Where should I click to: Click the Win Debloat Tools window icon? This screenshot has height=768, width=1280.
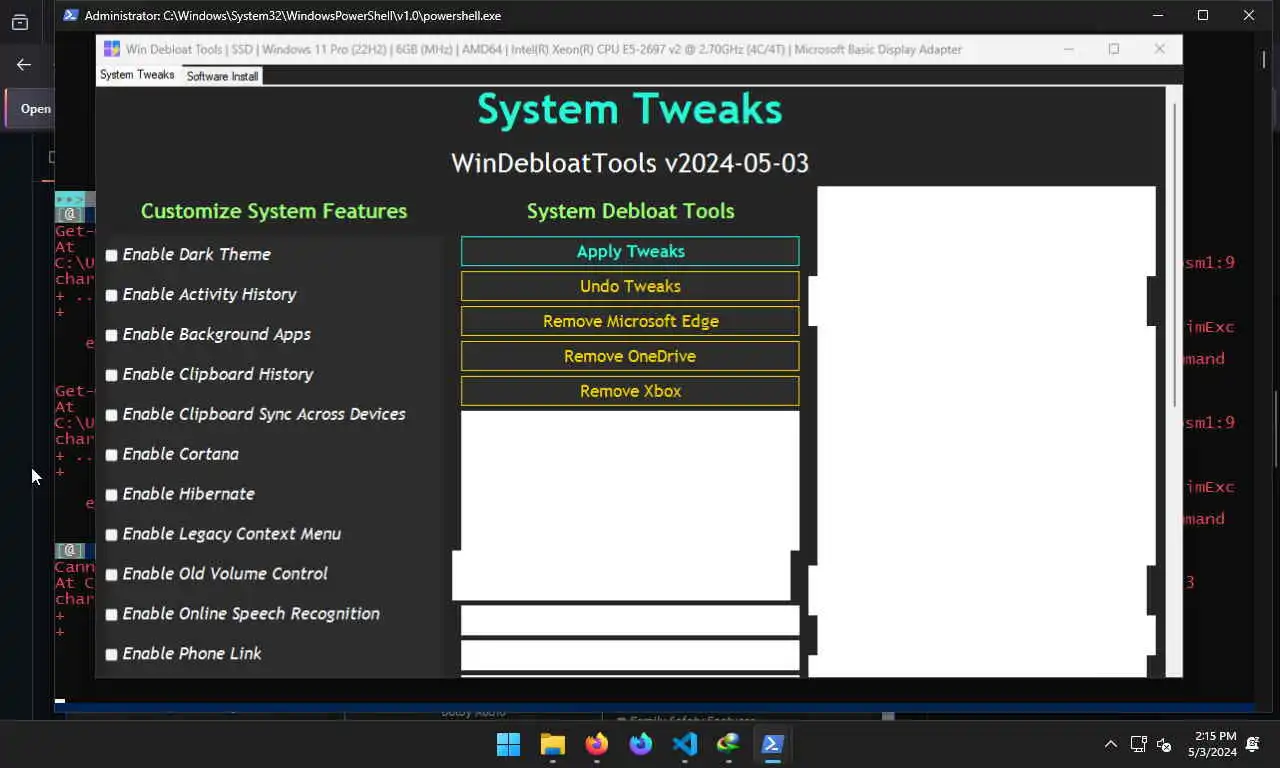point(112,49)
